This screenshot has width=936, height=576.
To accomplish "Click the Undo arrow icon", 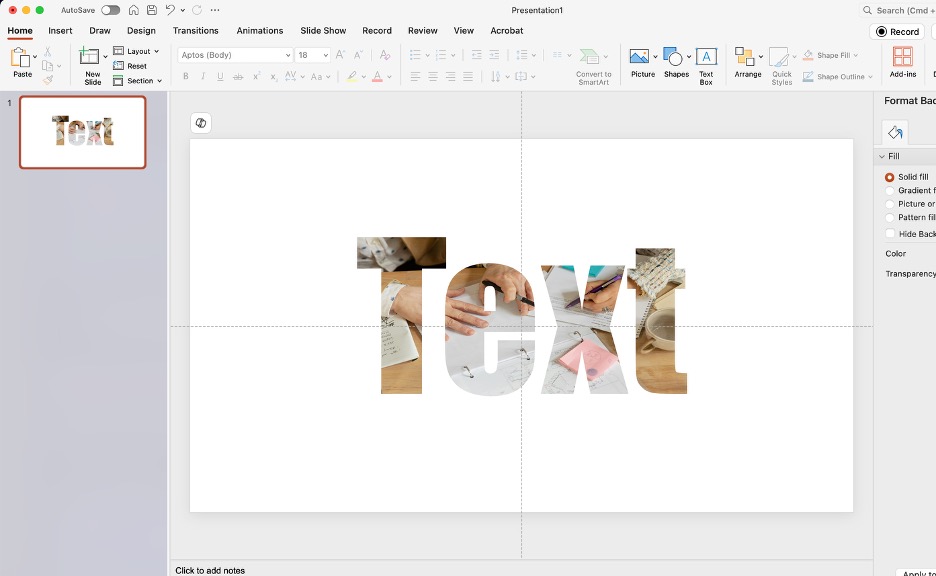I will tap(170, 10).
